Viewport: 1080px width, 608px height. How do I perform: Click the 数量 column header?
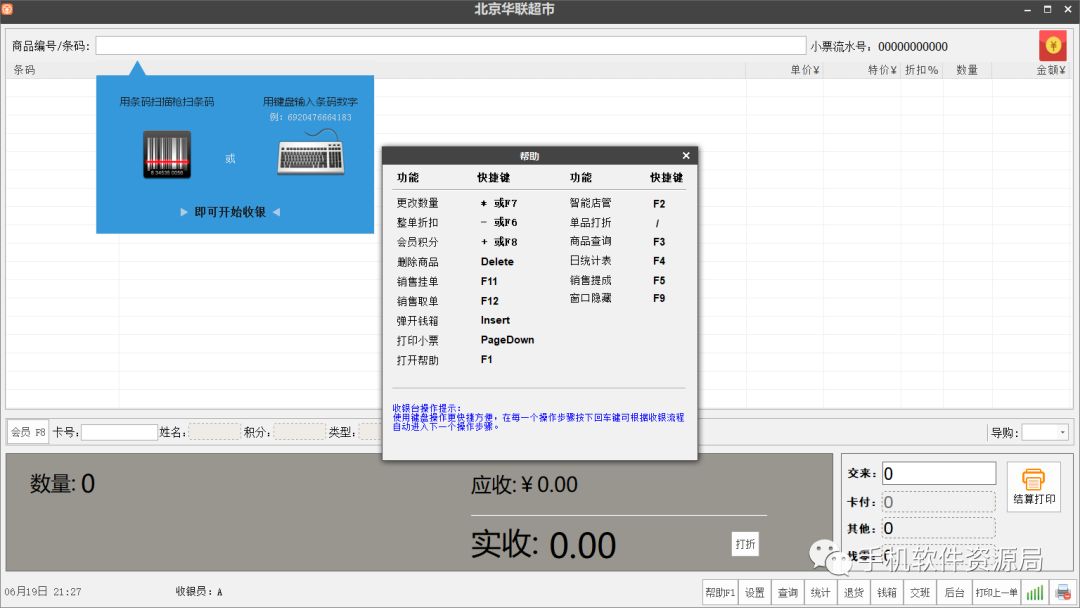click(x=966, y=70)
